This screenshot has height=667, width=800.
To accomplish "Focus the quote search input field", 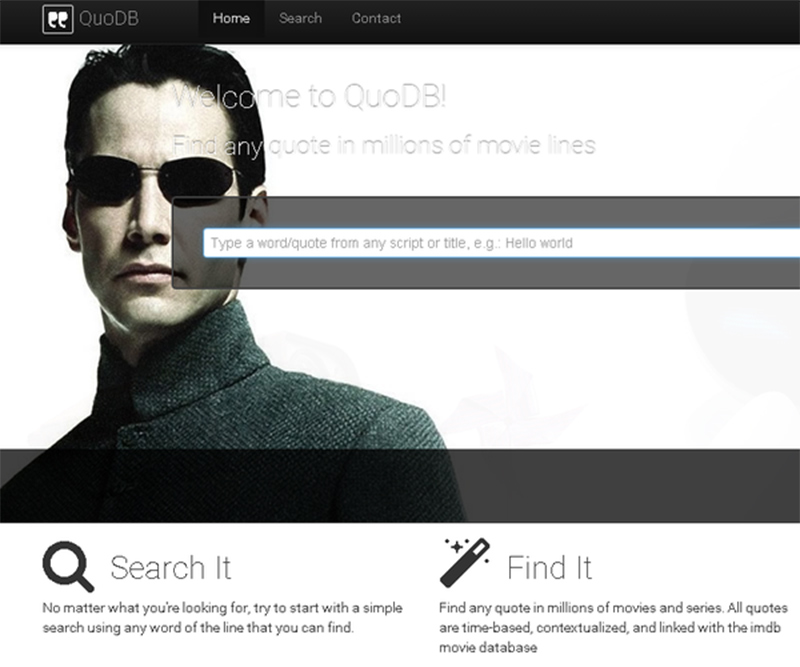I will (x=502, y=243).
